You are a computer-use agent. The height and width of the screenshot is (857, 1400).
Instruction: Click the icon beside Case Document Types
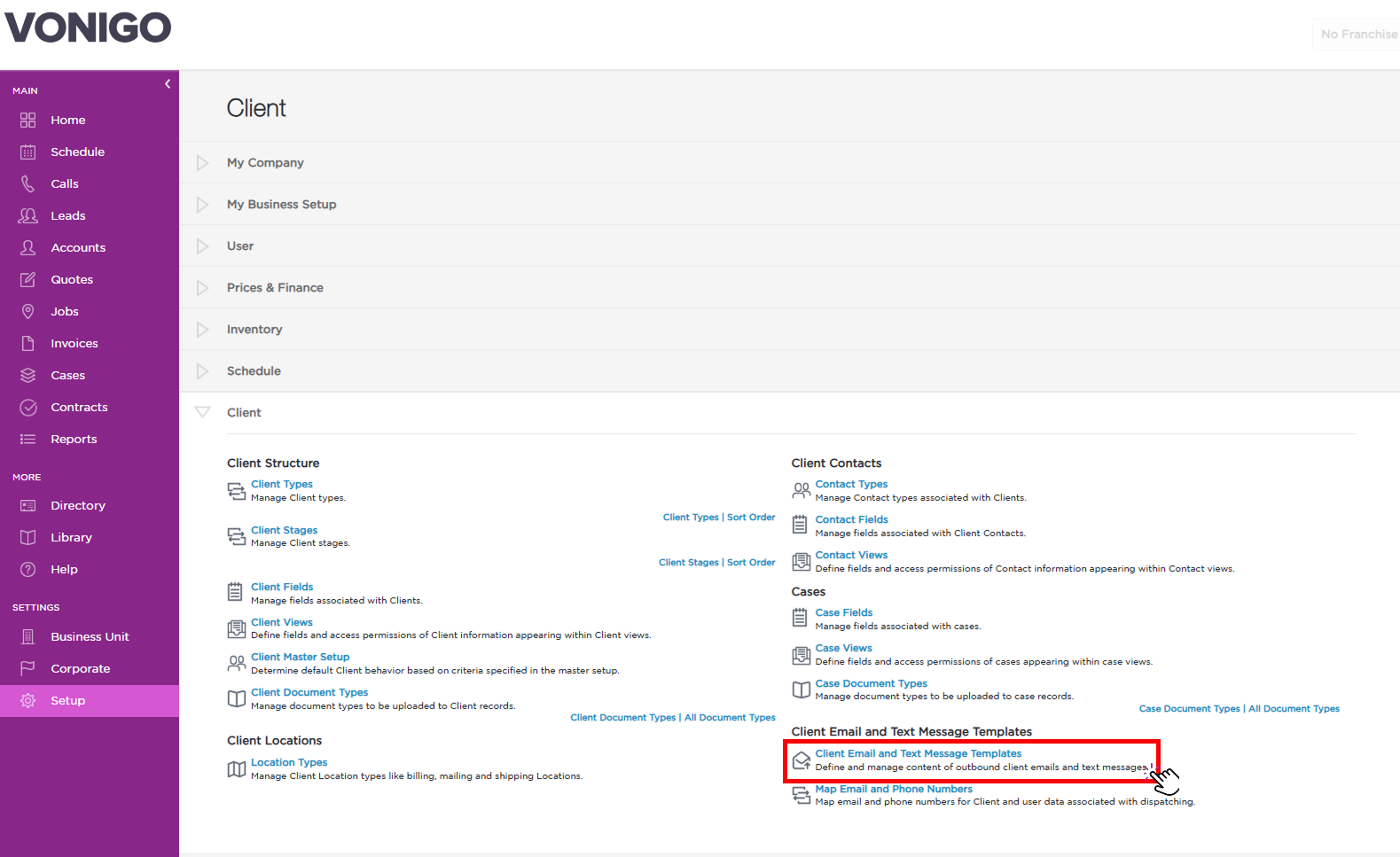point(801,689)
